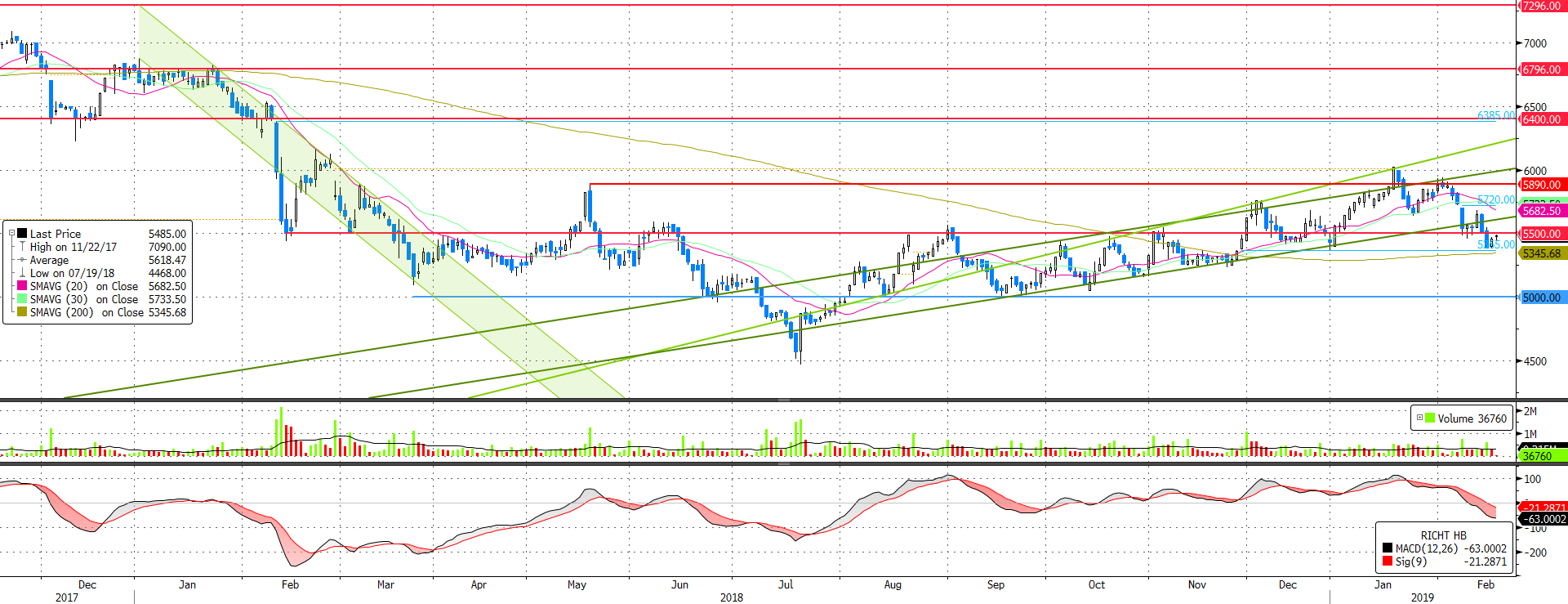
Task: Click the light green SMAVG (30) swatch
Action: [x=22, y=299]
